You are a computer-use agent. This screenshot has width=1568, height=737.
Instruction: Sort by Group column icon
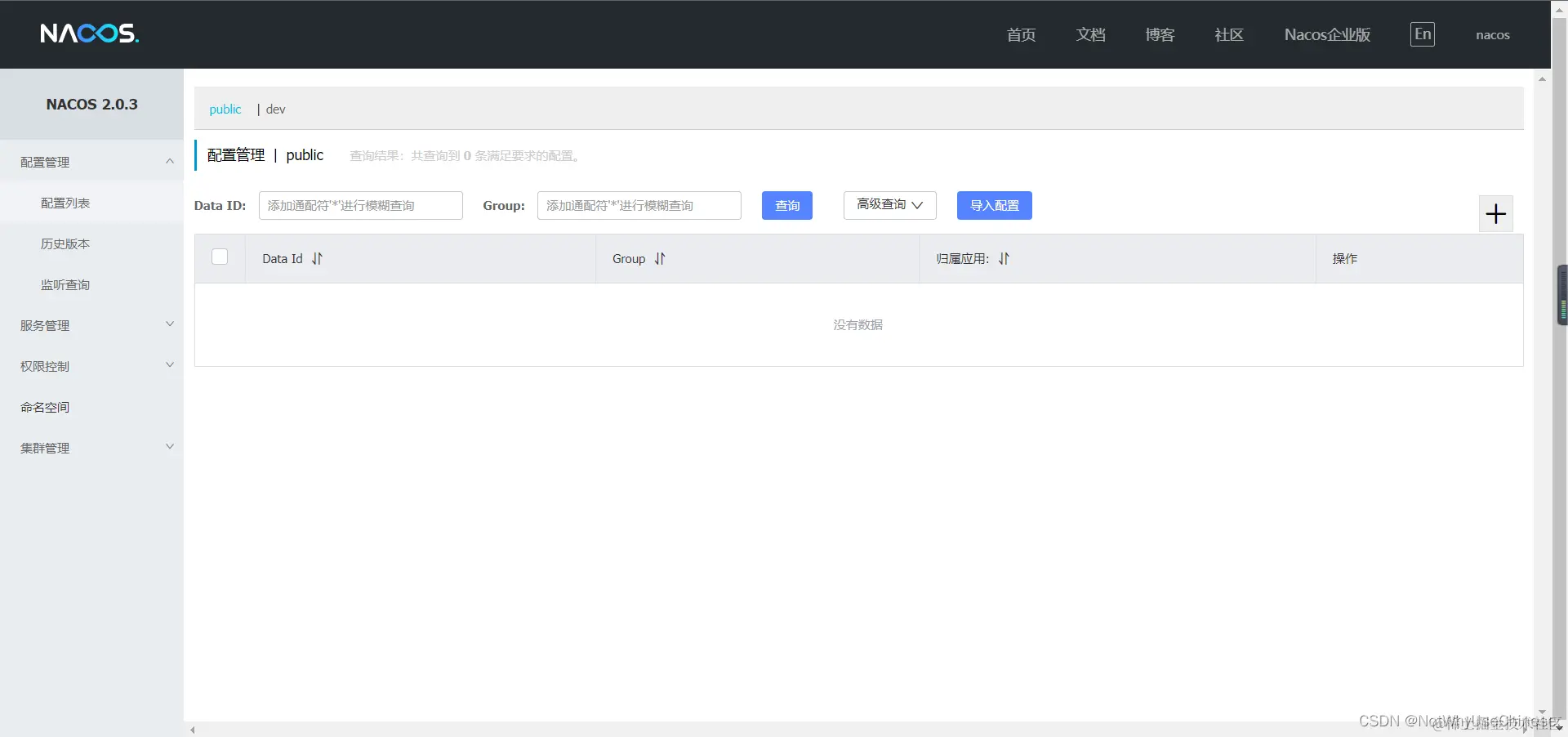660,258
